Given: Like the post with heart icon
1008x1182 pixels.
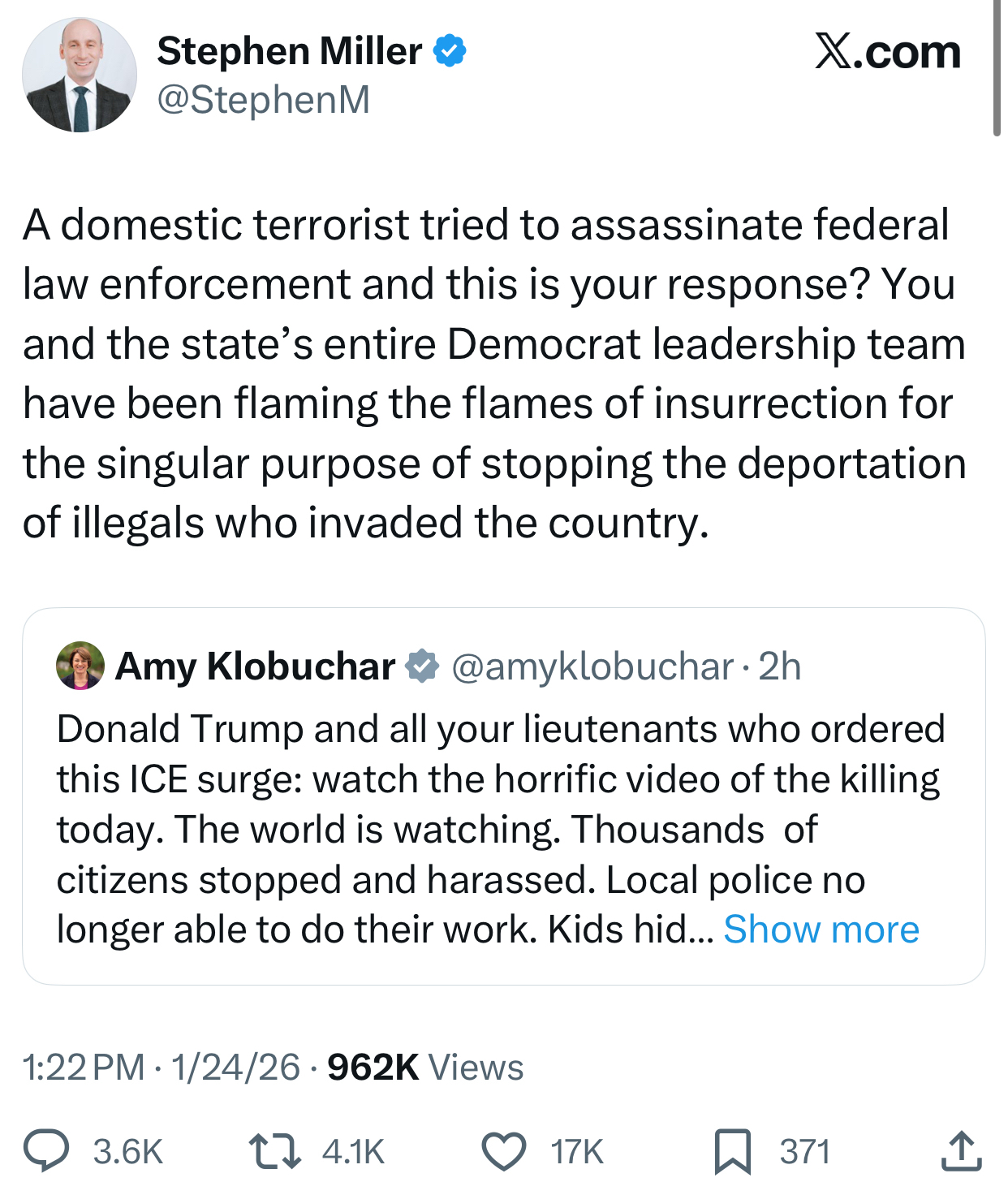Looking at the screenshot, I should [x=504, y=1150].
